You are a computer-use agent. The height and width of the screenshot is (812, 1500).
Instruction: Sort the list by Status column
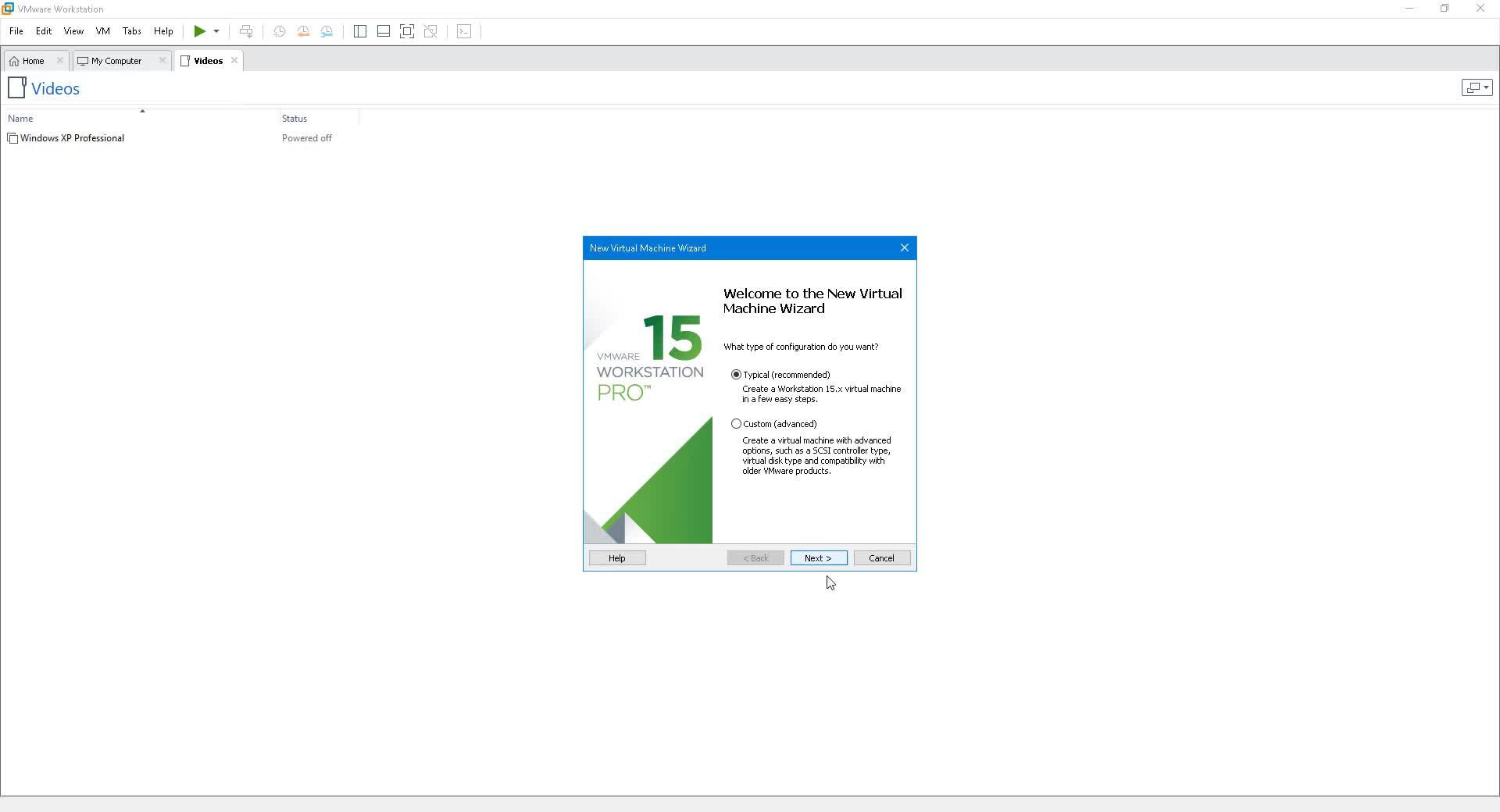click(x=295, y=119)
